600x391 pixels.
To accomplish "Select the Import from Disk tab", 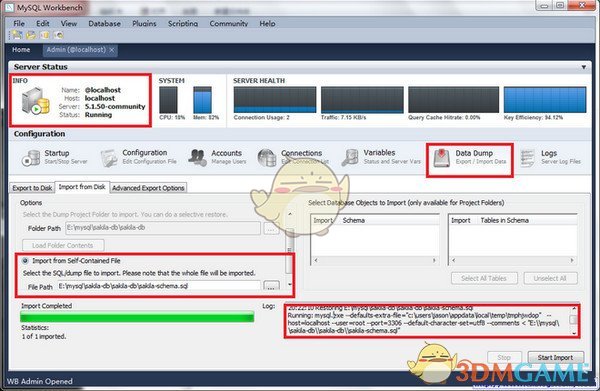I will tap(82, 187).
